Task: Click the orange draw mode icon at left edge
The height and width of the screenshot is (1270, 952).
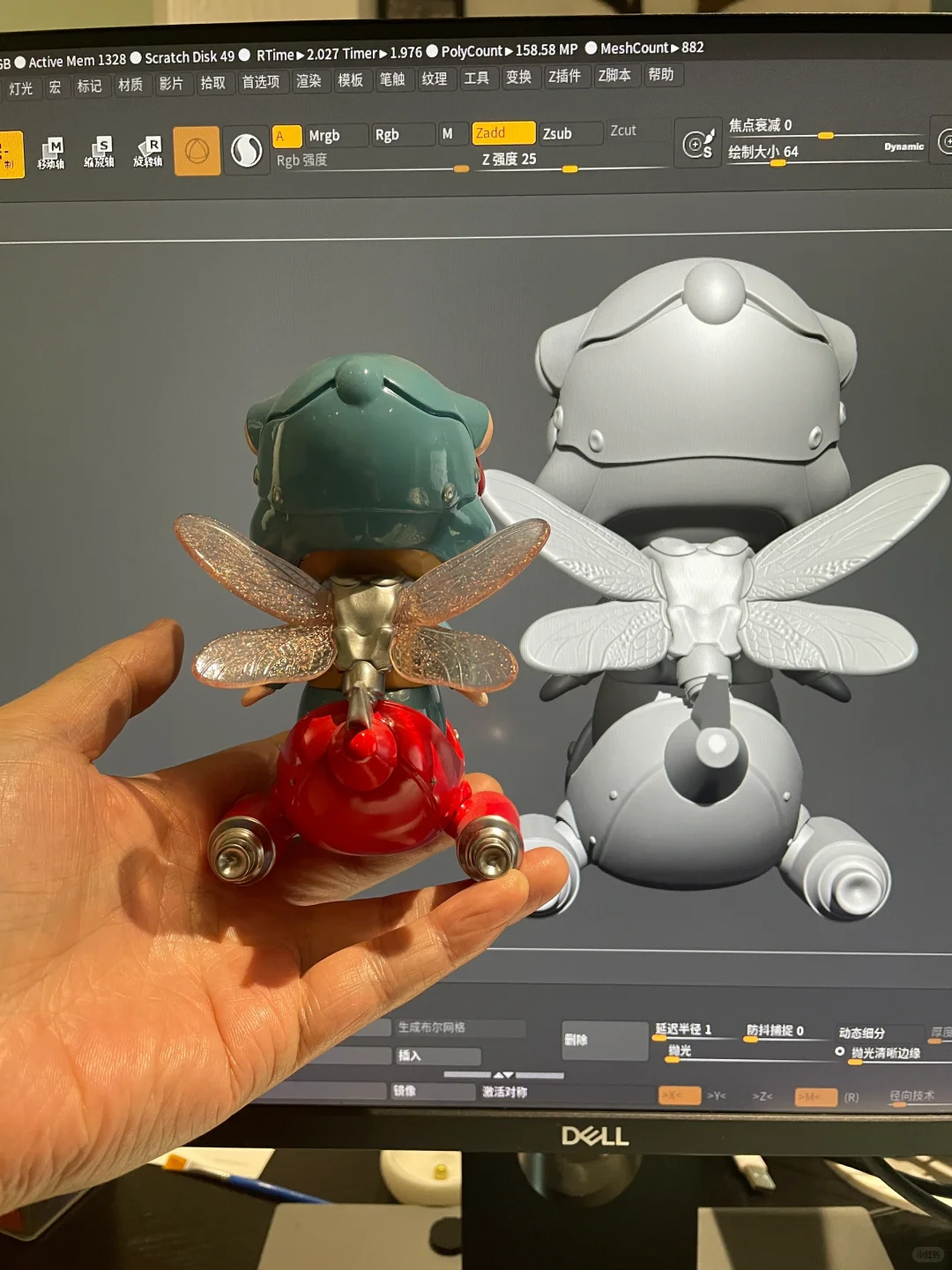Action: (11, 155)
